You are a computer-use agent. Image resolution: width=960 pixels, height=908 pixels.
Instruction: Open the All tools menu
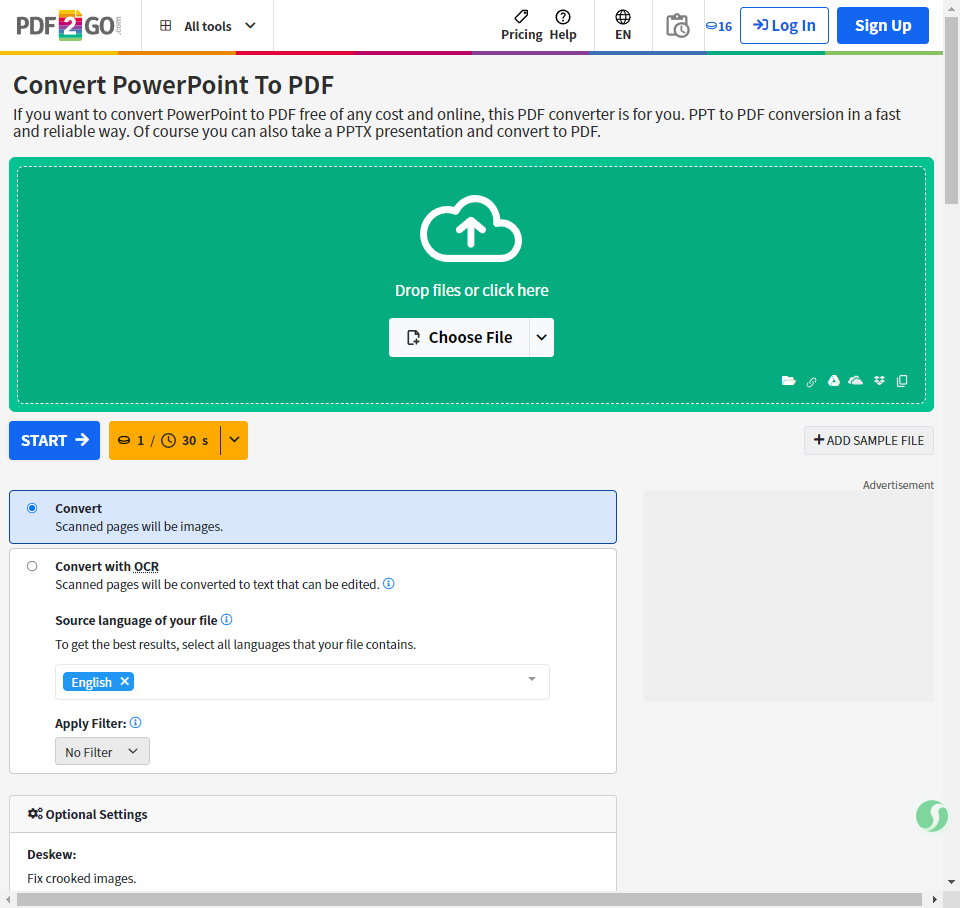(x=208, y=26)
